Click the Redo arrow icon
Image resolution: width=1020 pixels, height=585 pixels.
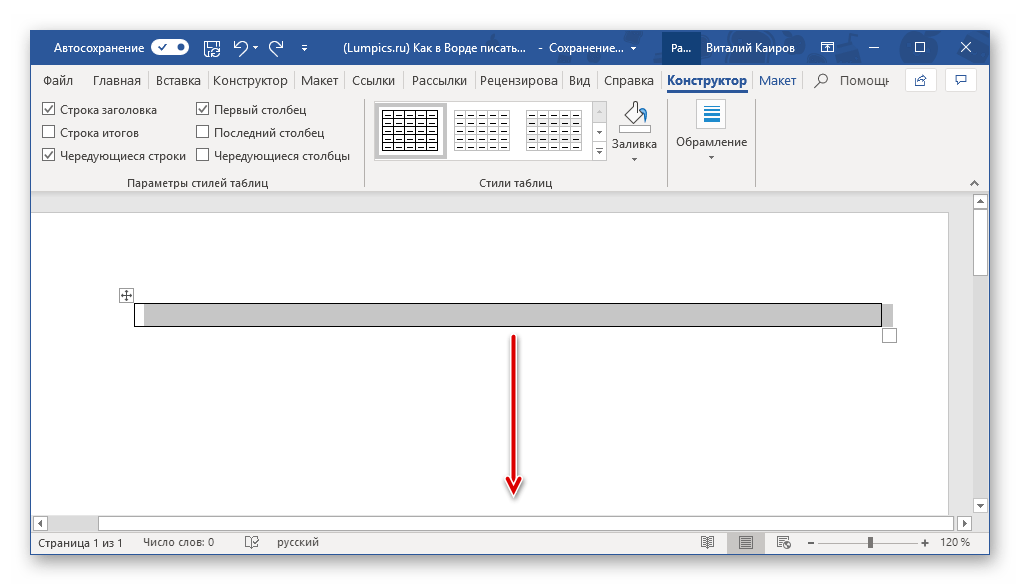click(276, 47)
